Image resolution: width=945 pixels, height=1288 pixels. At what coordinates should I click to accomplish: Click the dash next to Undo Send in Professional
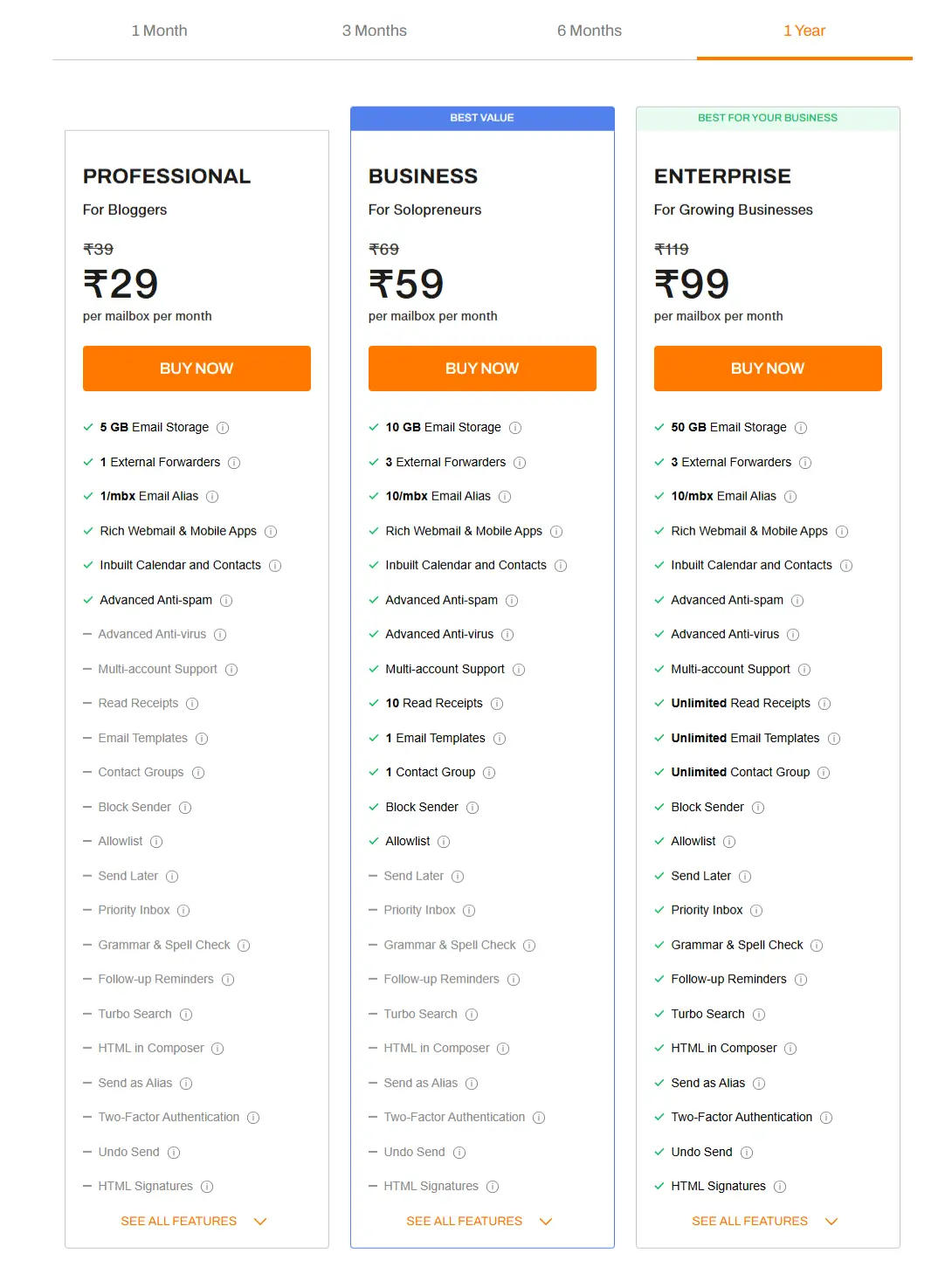[x=87, y=1152]
